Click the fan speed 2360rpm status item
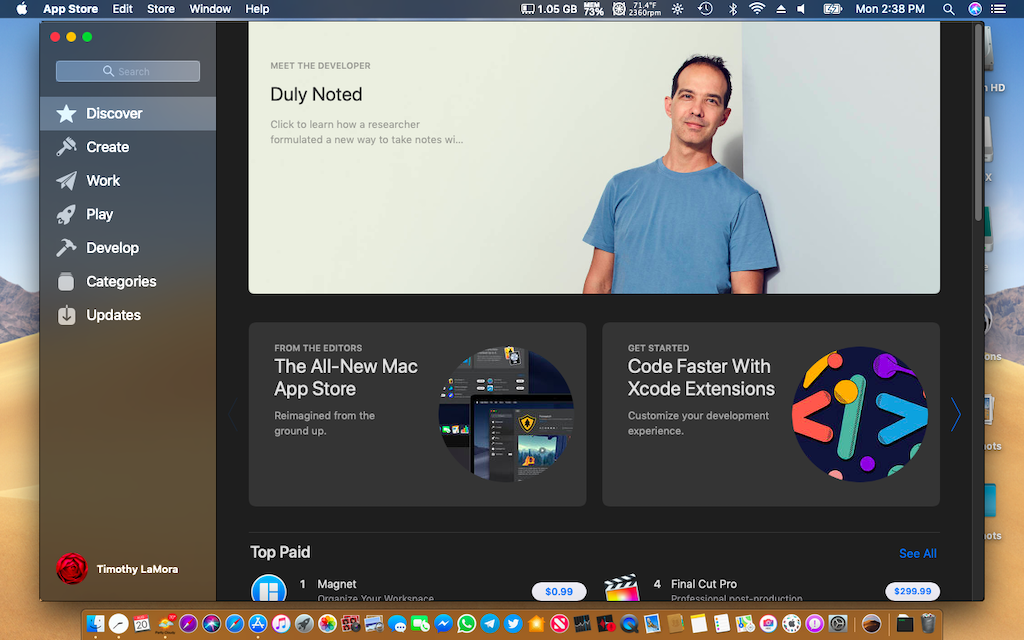This screenshot has width=1024, height=640. tap(637, 9)
